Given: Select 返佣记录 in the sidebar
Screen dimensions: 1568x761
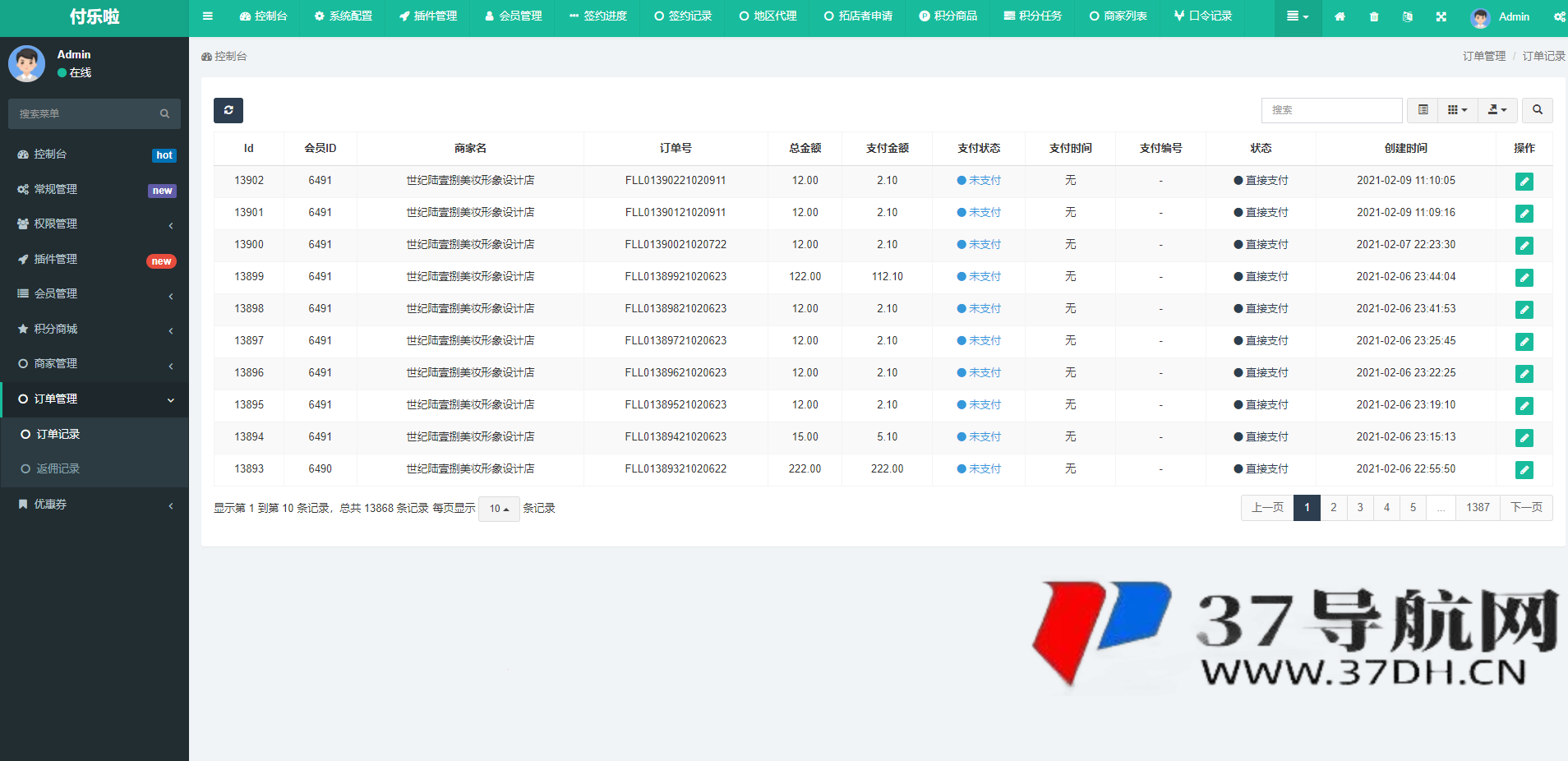Looking at the screenshot, I should coord(57,468).
